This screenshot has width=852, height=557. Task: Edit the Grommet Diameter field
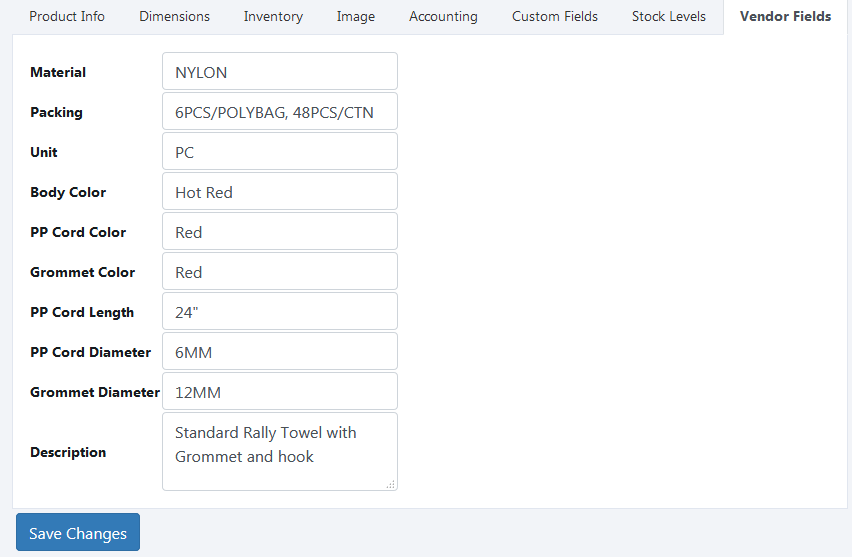[280, 392]
